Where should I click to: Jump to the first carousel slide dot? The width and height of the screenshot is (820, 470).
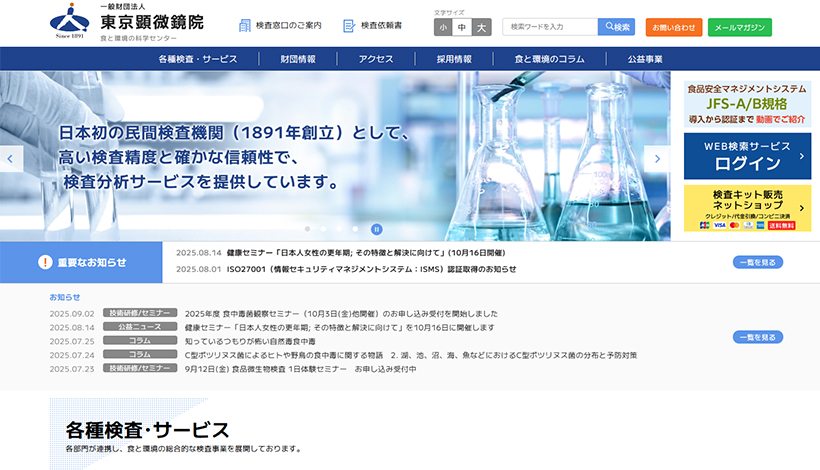point(307,228)
